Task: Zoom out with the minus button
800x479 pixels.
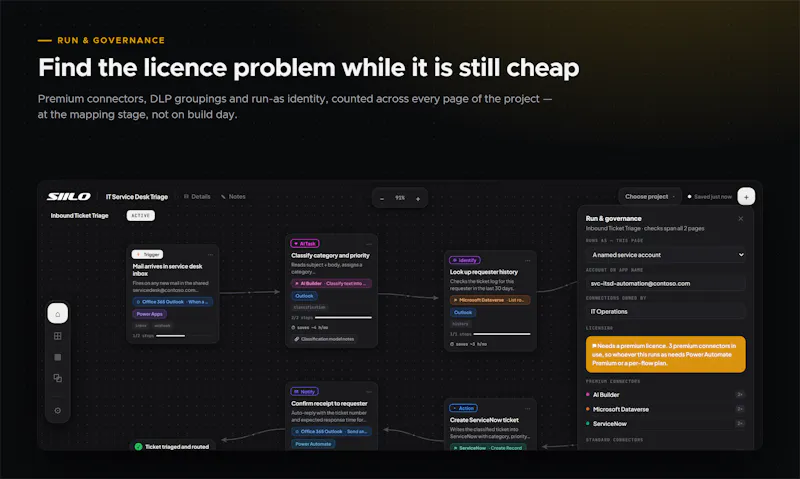Action: point(382,198)
